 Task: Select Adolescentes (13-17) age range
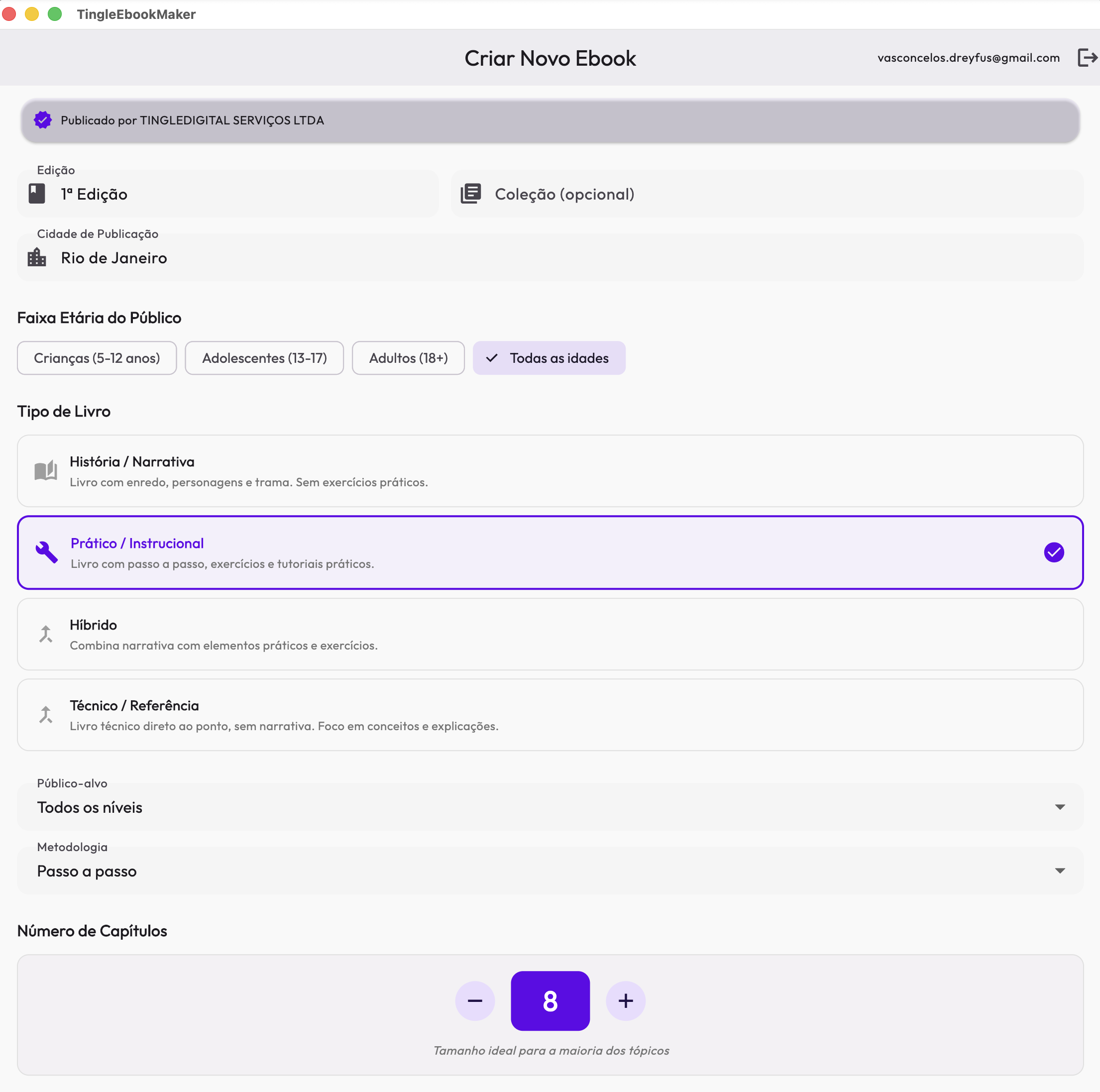[264, 358]
